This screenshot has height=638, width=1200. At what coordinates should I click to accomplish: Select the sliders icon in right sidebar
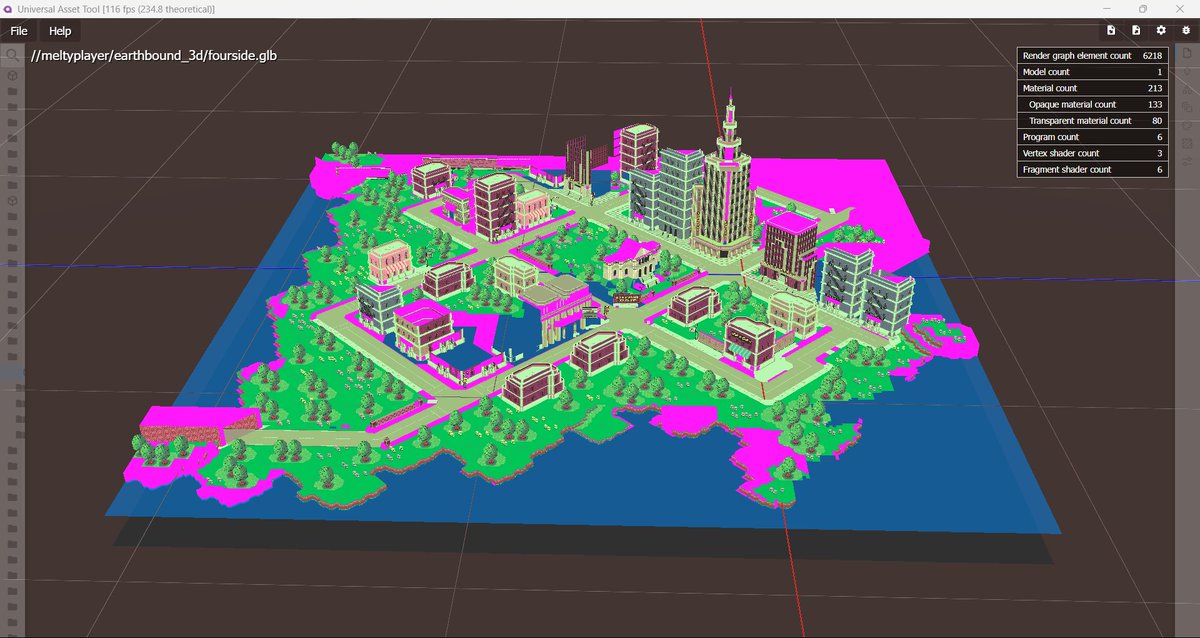tap(1187, 161)
